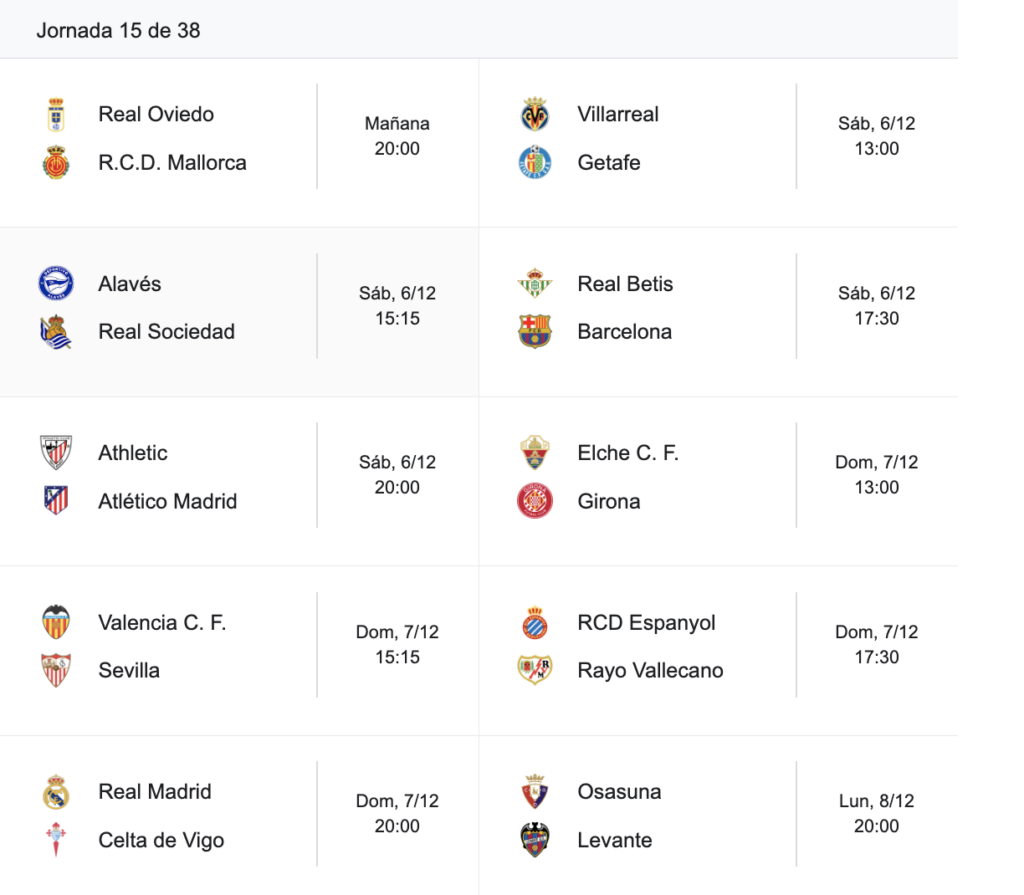Click the Girona red crest icon
Image resolution: width=1024 pixels, height=895 pixels.
[535, 500]
